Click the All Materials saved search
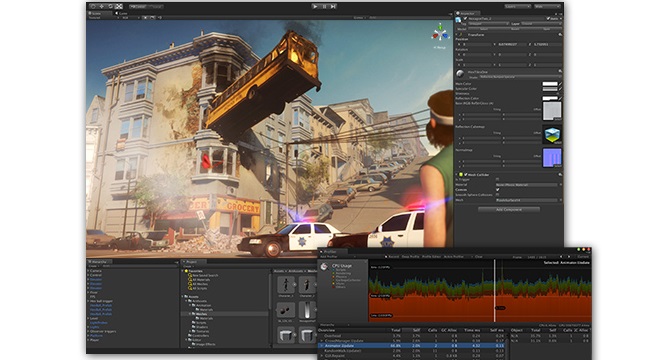The width and height of the screenshot is (650, 360). click(x=201, y=280)
